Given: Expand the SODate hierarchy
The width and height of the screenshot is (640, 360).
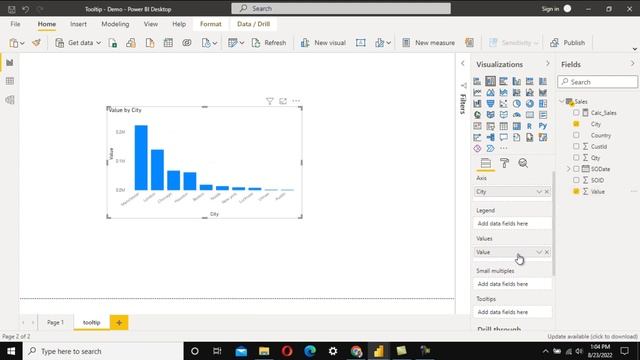Looking at the screenshot, I should (569, 169).
